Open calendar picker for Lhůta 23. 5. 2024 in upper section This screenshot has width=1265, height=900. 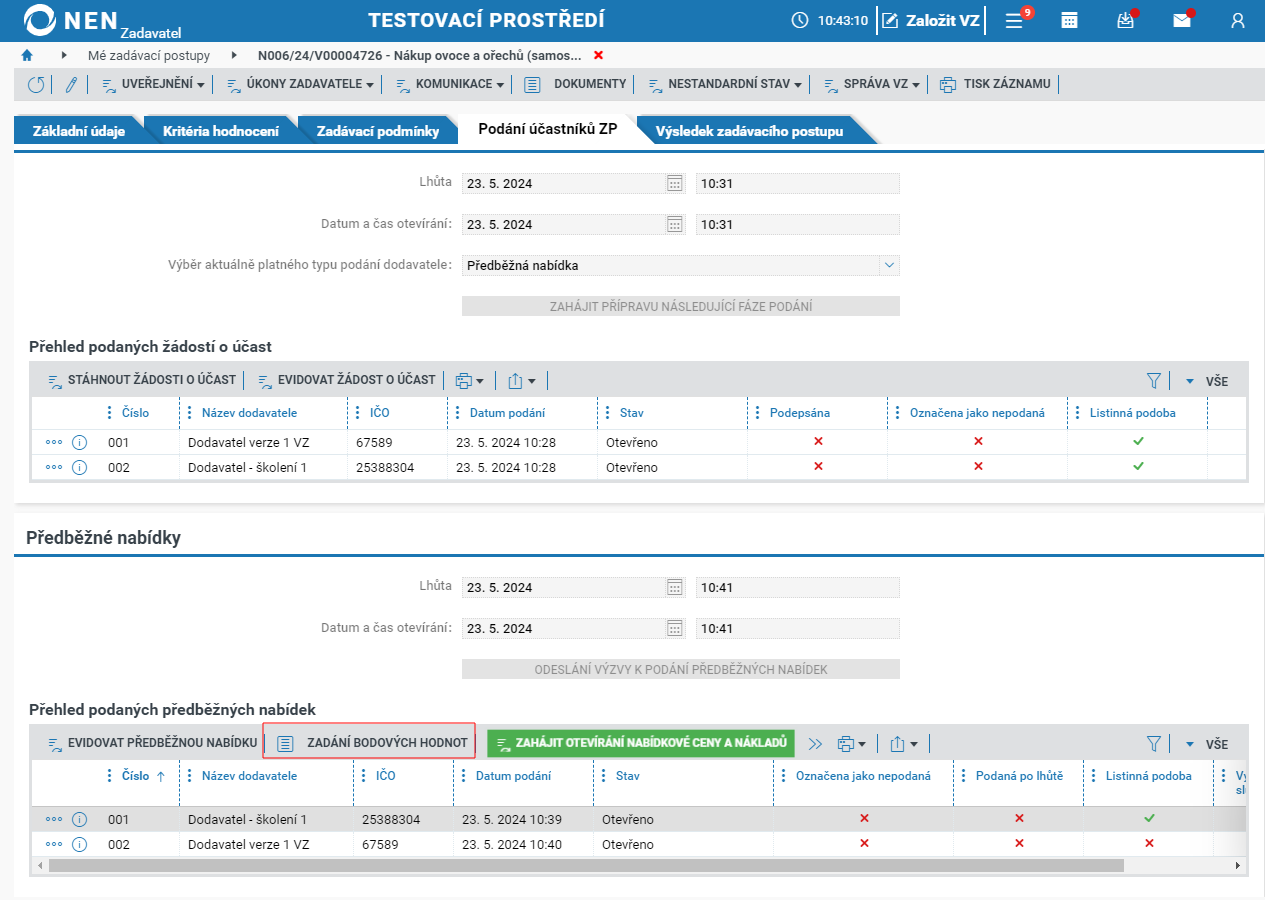coord(675,183)
